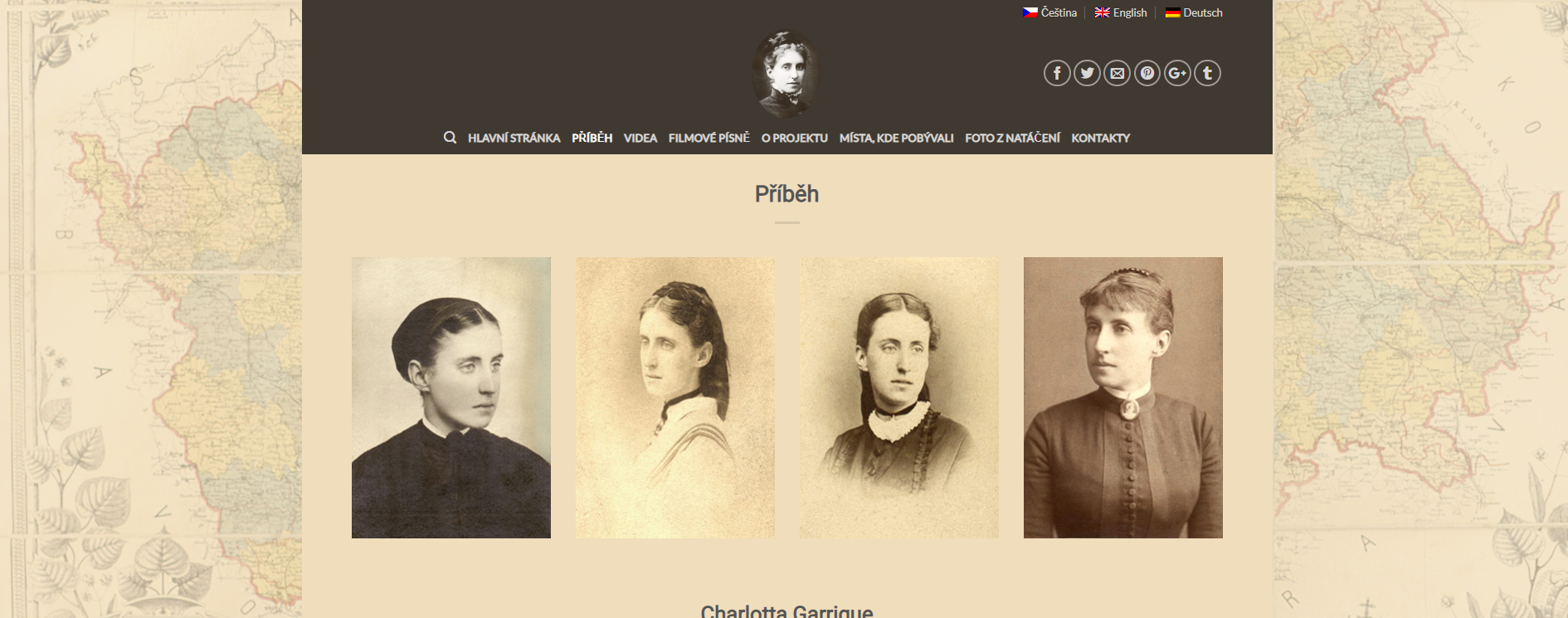Switch language to Čeština
The width and height of the screenshot is (1568, 618).
coord(1049,12)
